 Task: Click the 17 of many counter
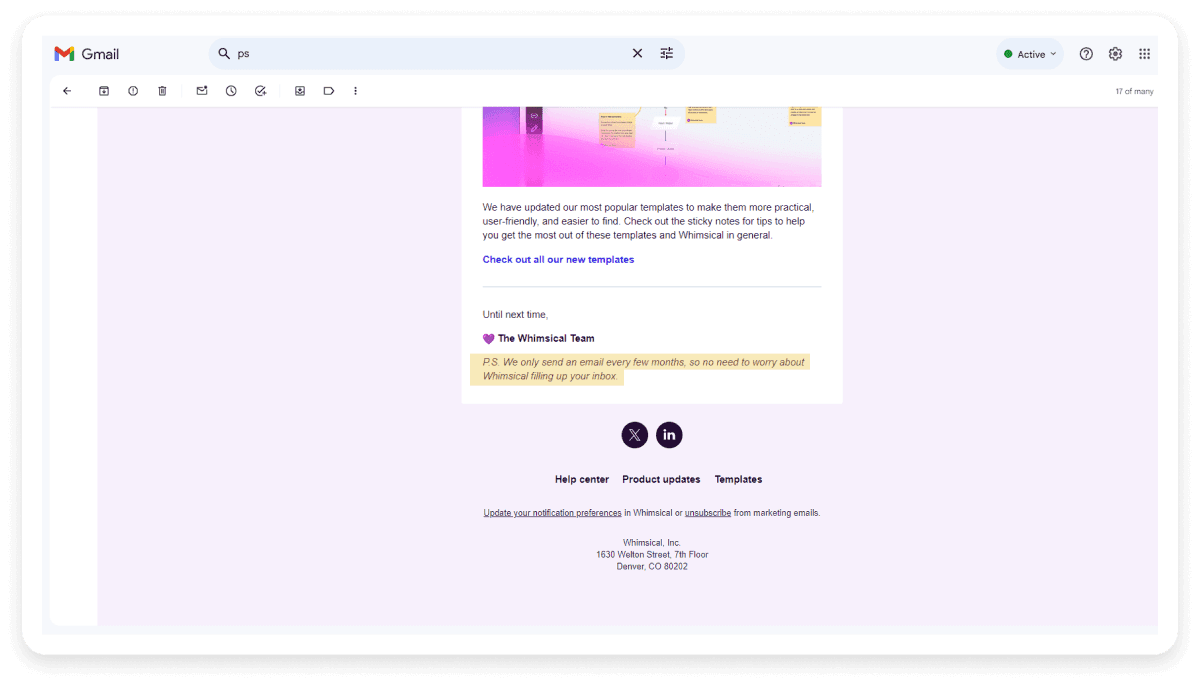pyautogui.click(x=1134, y=91)
